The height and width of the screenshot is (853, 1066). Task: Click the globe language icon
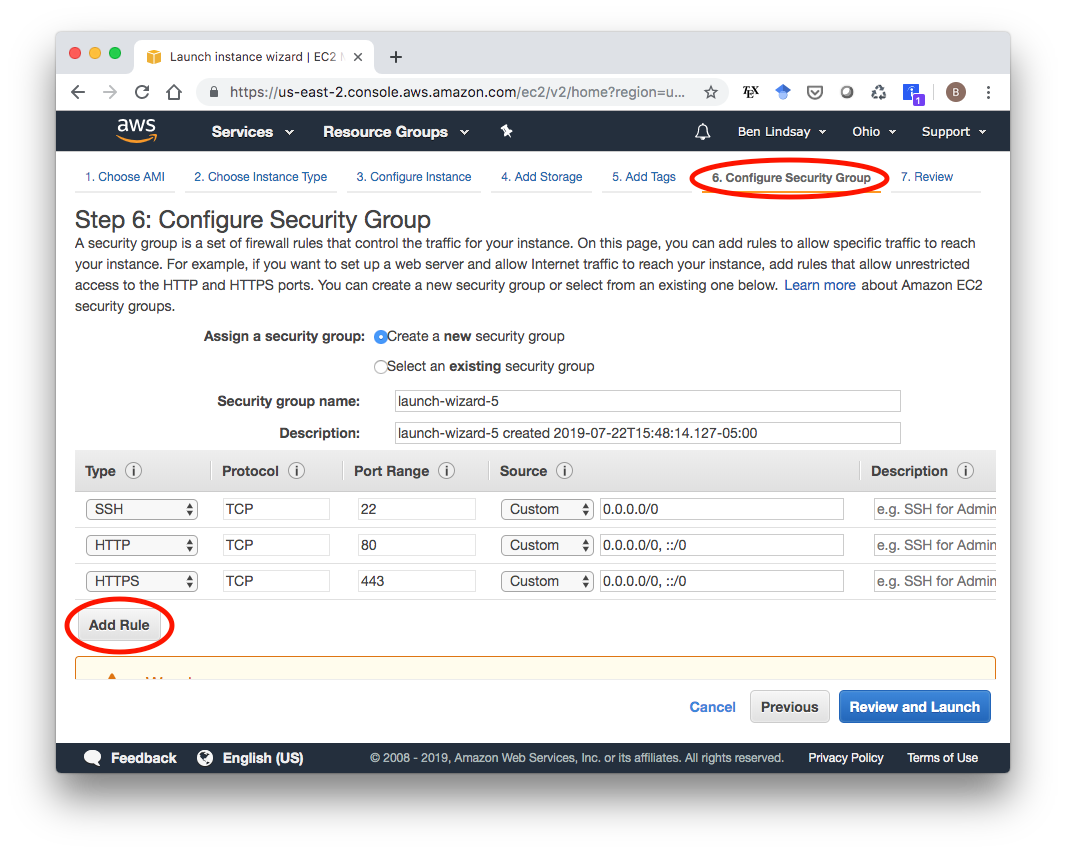[205, 758]
